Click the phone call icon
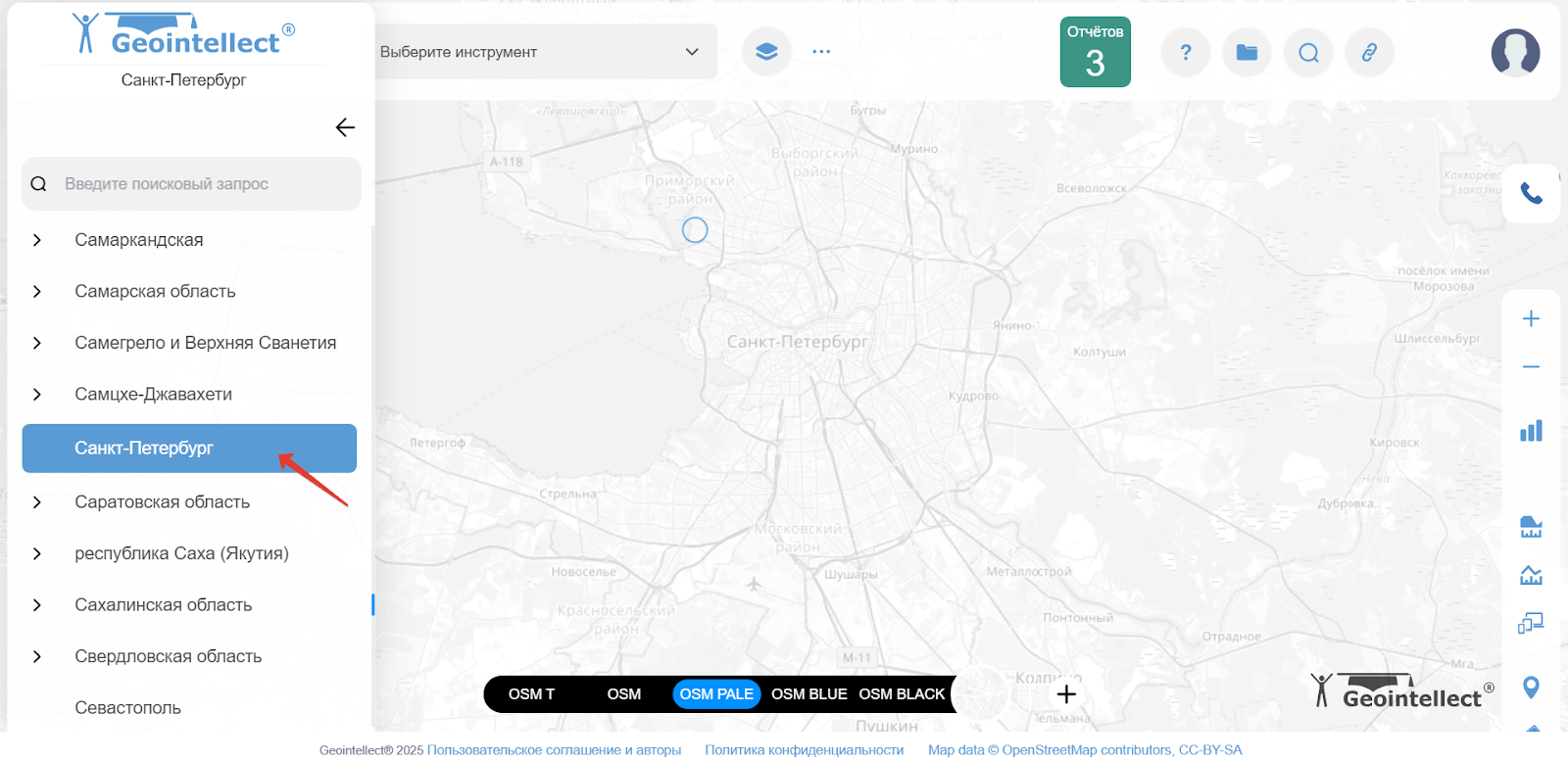This screenshot has width=1568, height=762. [1531, 193]
